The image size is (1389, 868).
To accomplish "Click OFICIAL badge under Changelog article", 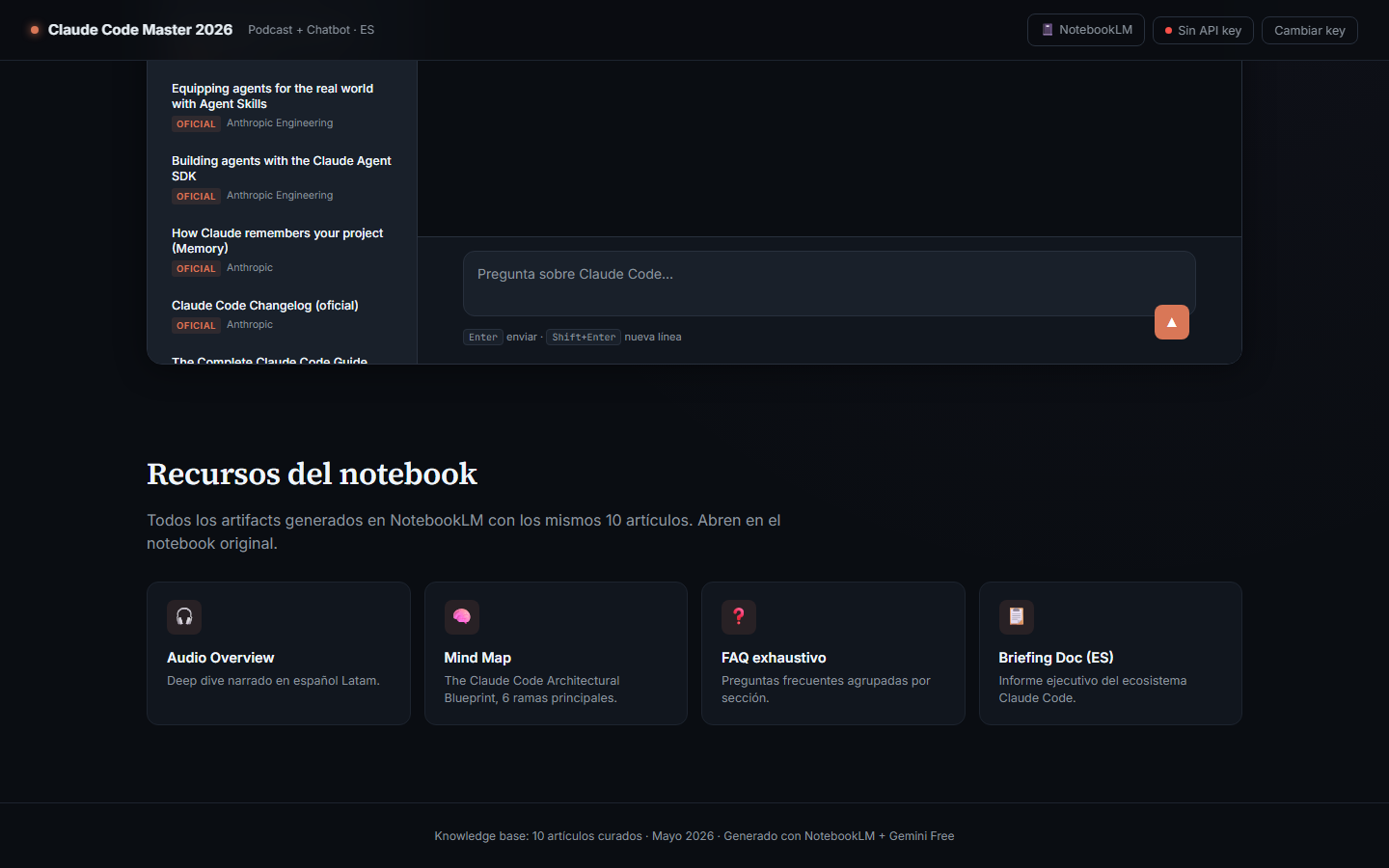I will (x=196, y=325).
